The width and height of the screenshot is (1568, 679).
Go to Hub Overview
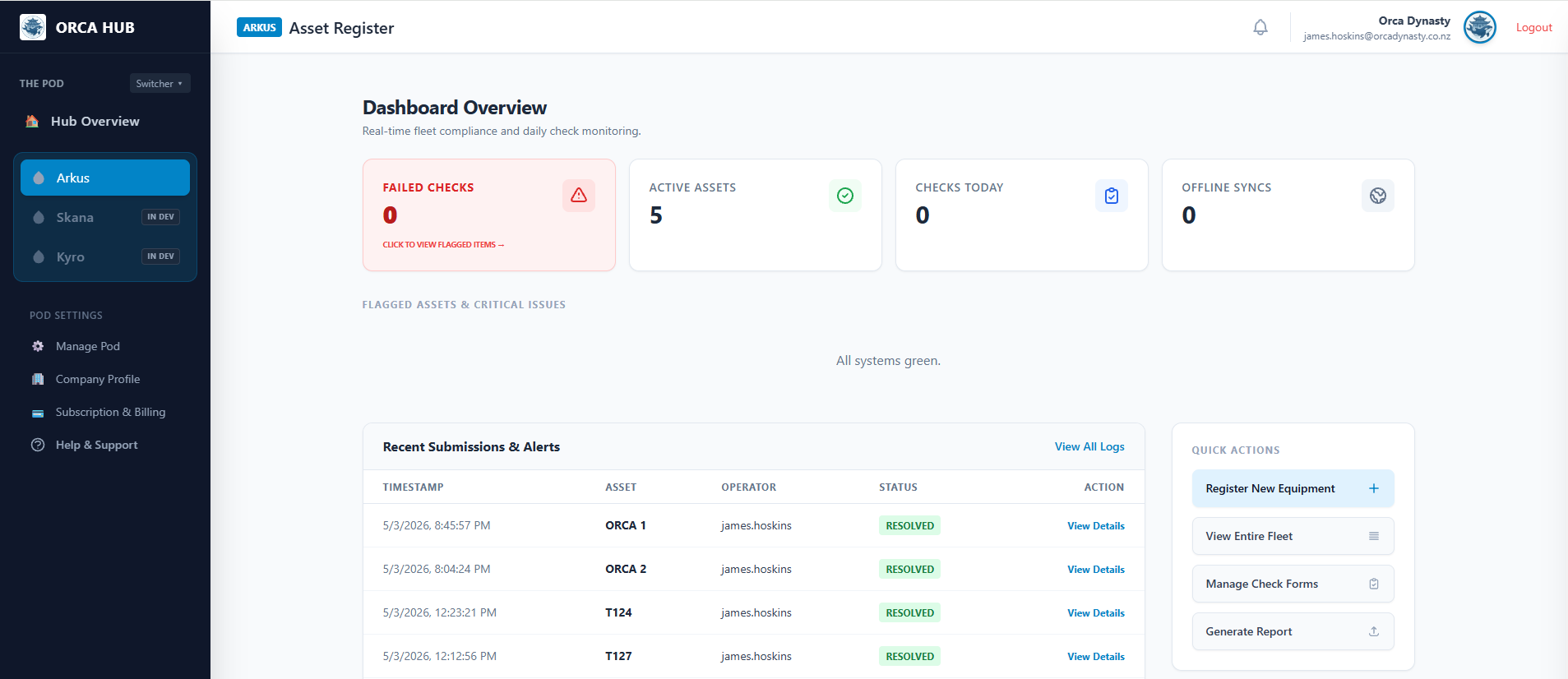click(95, 121)
